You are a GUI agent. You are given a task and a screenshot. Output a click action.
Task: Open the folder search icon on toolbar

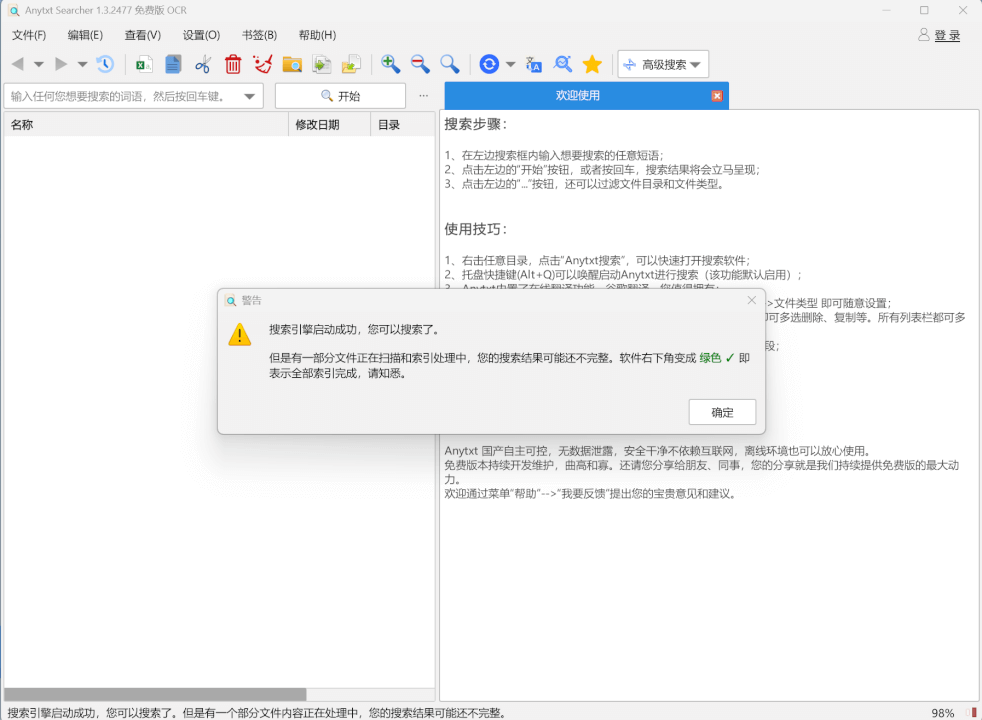[292, 63]
